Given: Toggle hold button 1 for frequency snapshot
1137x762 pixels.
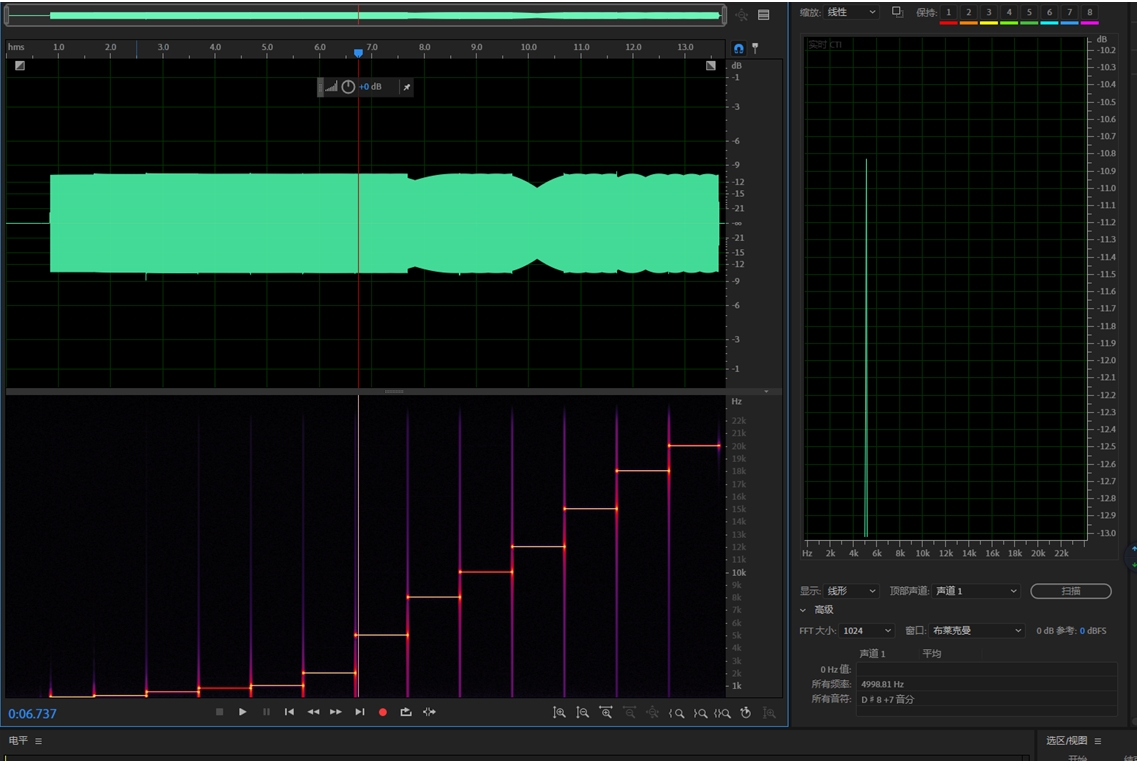Looking at the screenshot, I should (x=948, y=13).
